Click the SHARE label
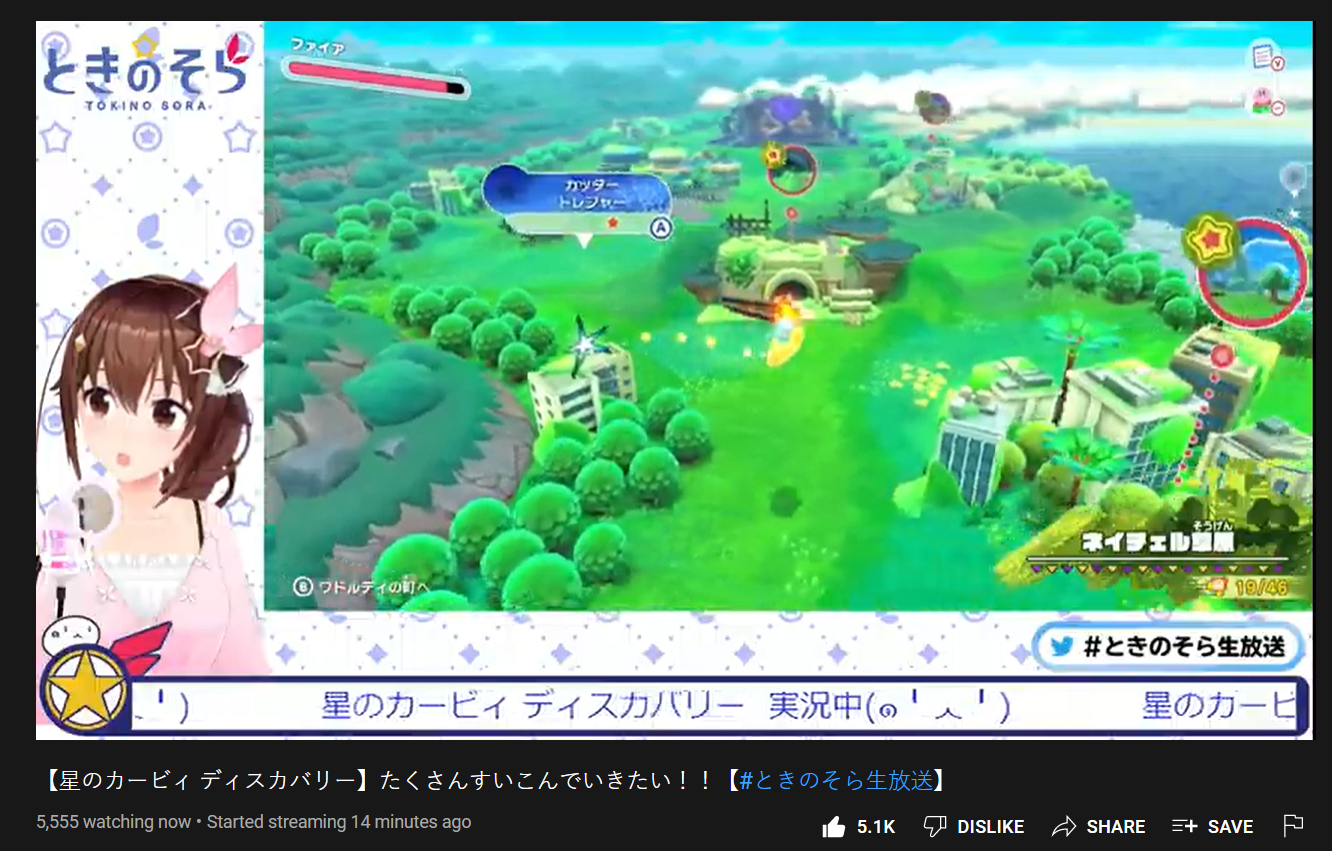The height and width of the screenshot is (851, 1332). point(1116,827)
